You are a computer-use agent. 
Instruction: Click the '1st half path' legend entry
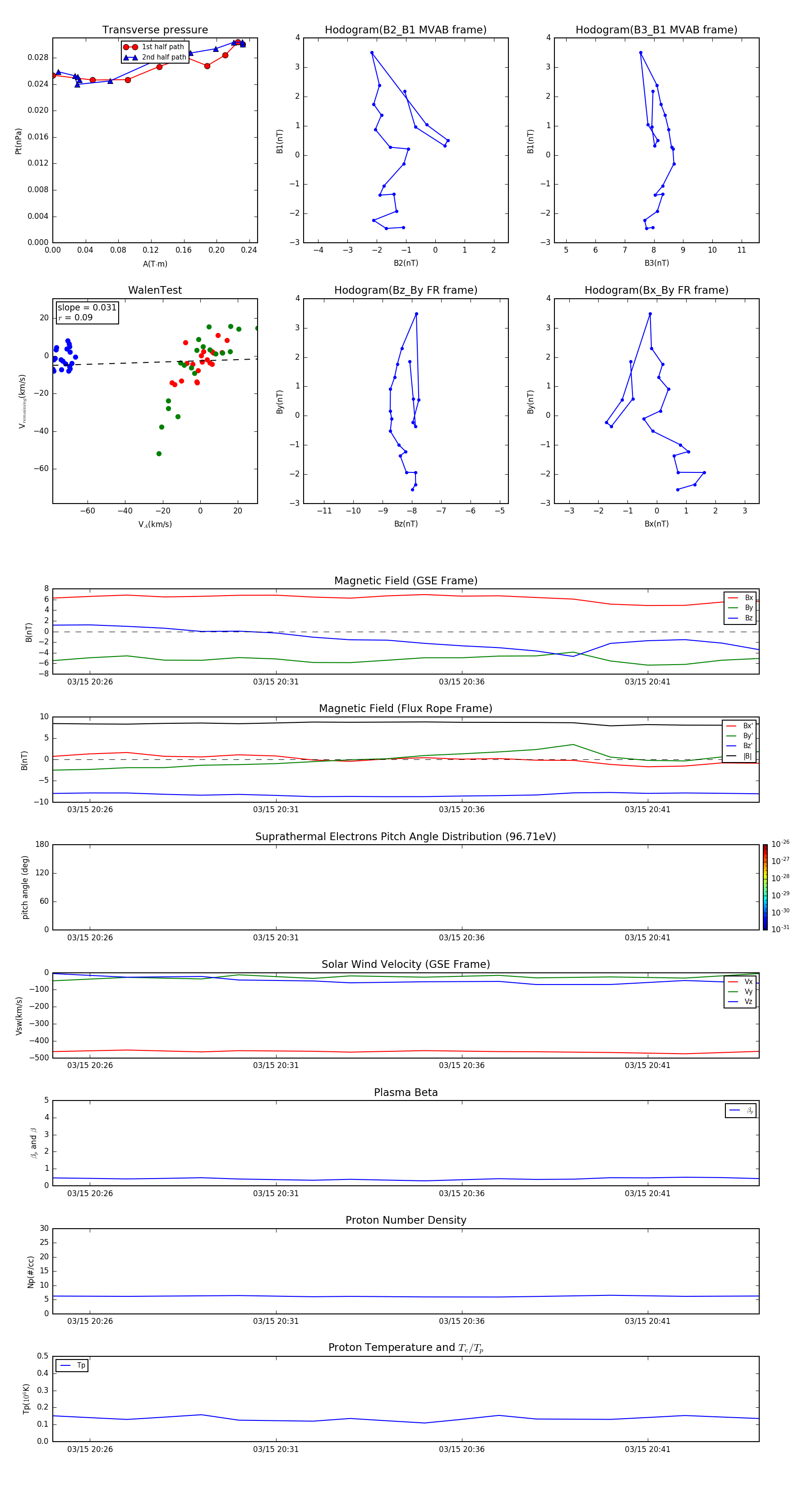click(154, 47)
